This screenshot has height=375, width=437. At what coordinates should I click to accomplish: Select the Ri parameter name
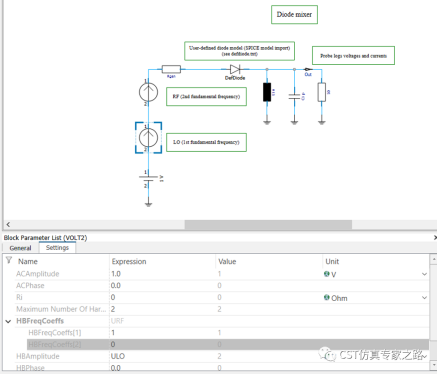point(19,297)
